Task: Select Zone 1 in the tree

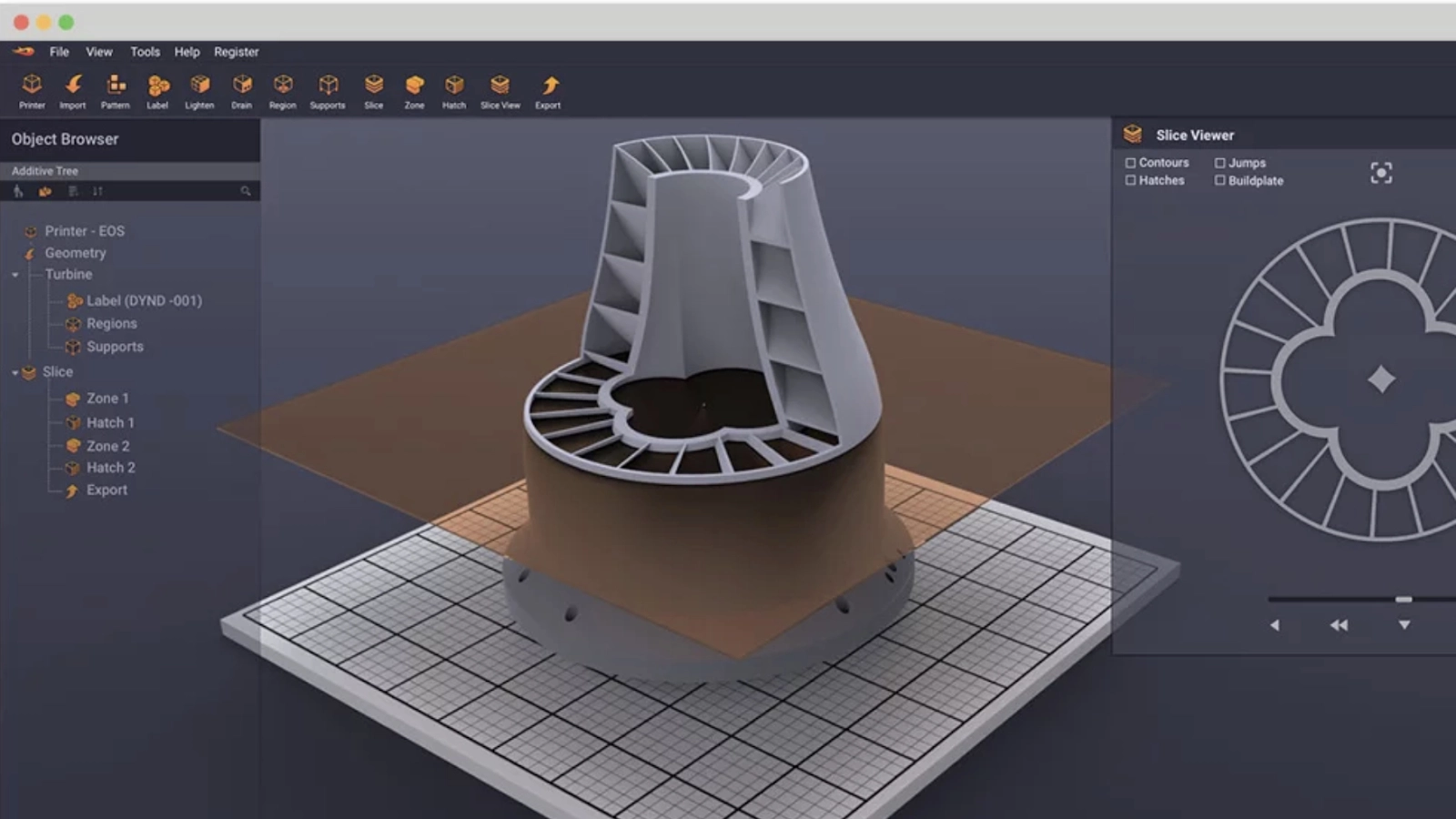Action: pos(107,399)
